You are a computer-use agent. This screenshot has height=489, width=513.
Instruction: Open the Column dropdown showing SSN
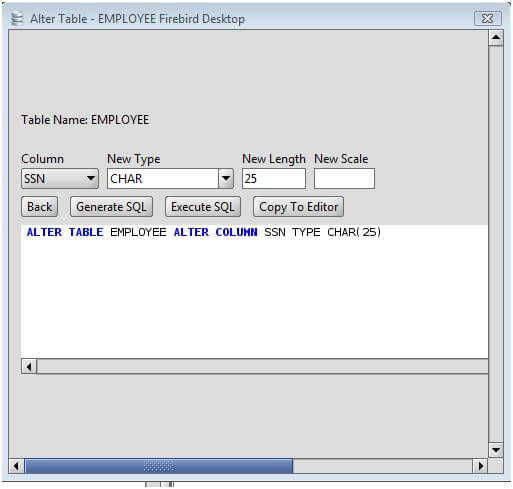coord(60,179)
